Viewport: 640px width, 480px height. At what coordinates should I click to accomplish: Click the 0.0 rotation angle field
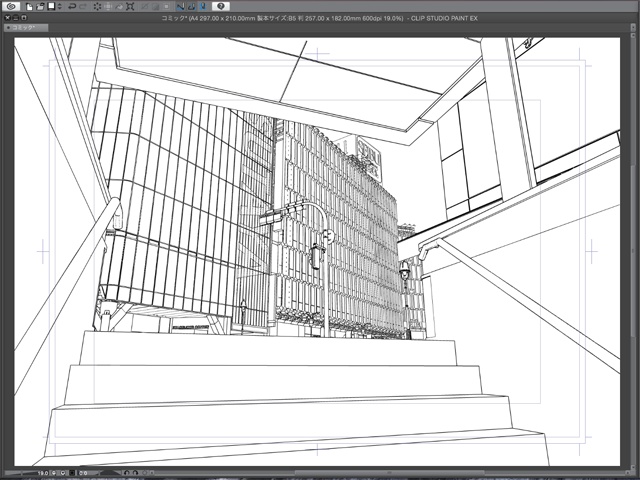(83, 473)
